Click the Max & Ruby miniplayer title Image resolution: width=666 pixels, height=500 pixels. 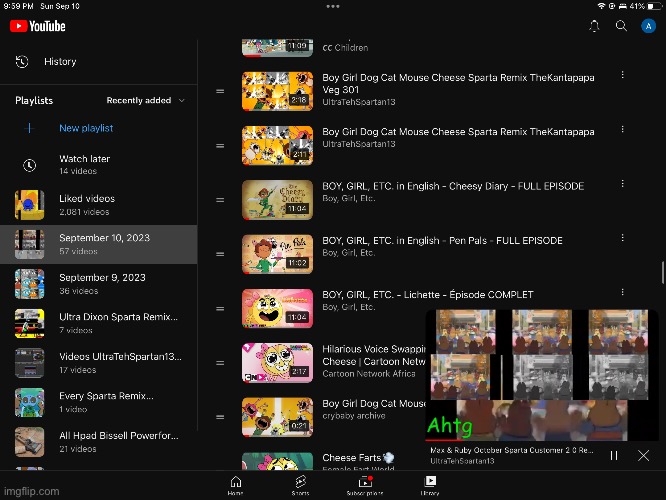[x=511, y=450]
